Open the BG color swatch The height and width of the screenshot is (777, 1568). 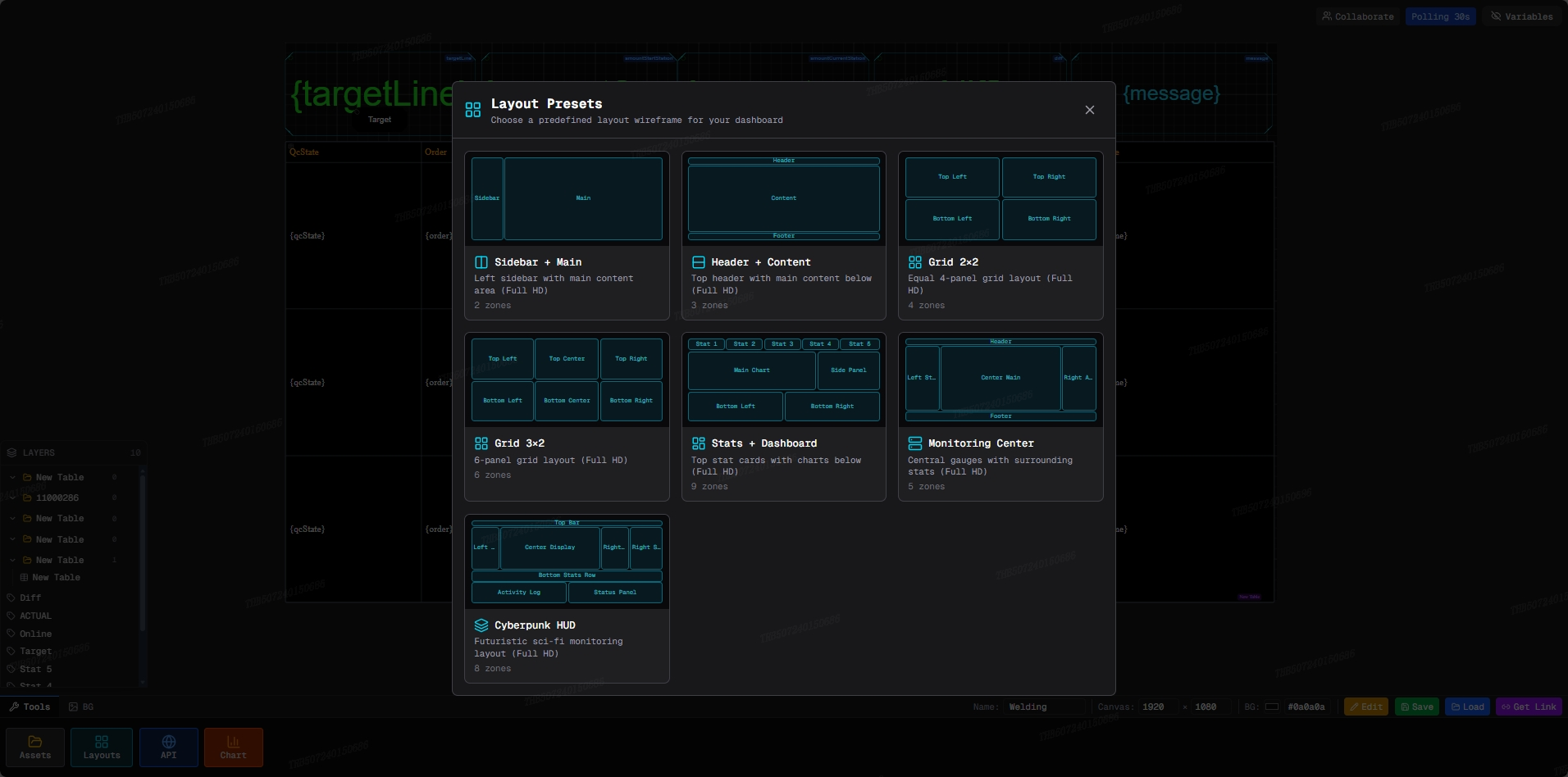tap(1272, 707)
